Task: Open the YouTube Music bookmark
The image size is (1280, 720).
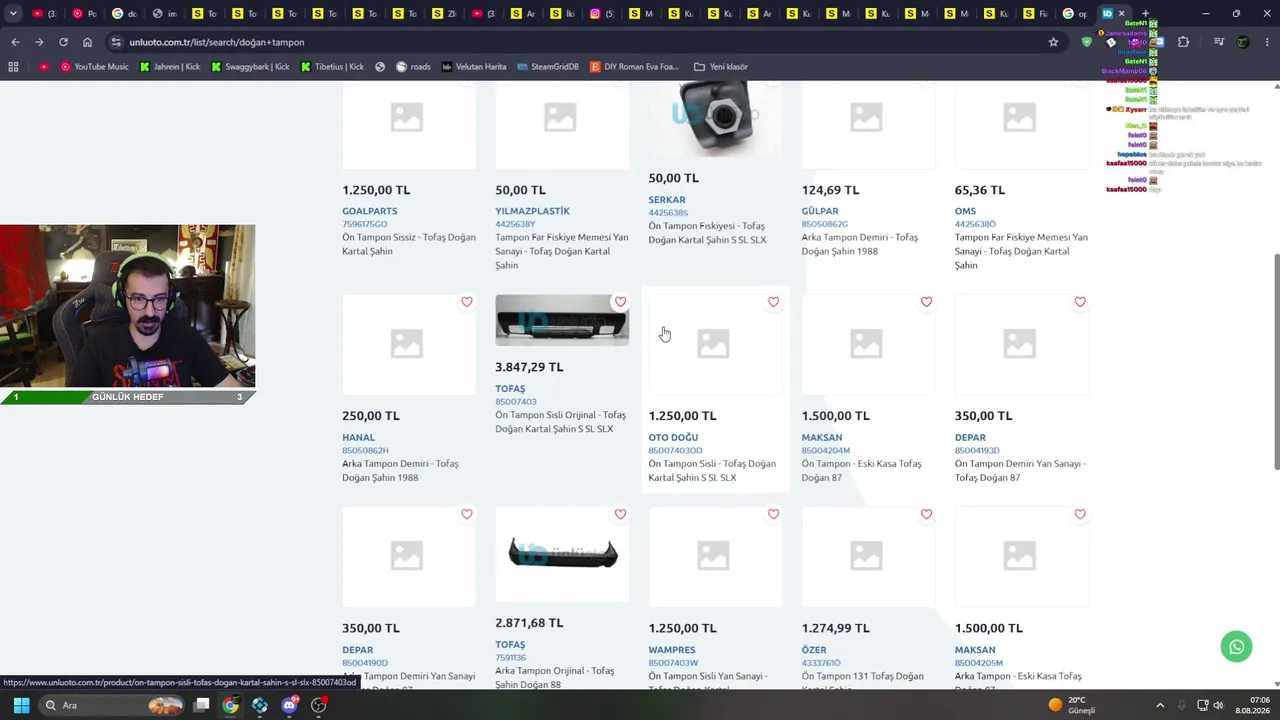Action: pyautogui.click(x=94, y=67)
